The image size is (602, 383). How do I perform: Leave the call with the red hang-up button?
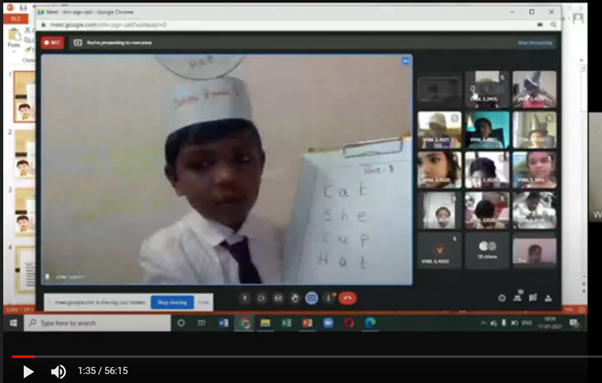click(x=347, y=298)
